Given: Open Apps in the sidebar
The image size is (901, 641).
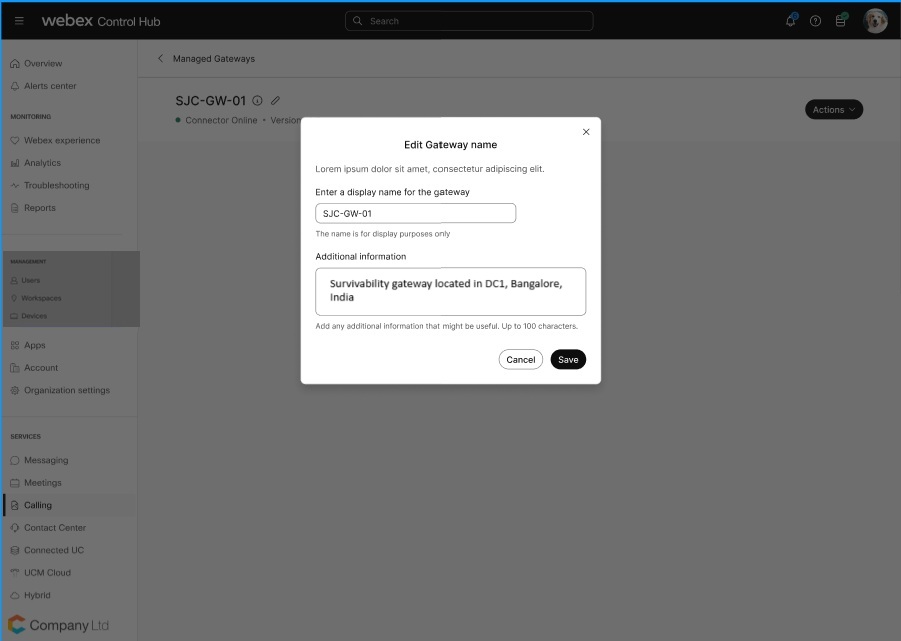Looking at the screenshot, I should coord(34,345).
